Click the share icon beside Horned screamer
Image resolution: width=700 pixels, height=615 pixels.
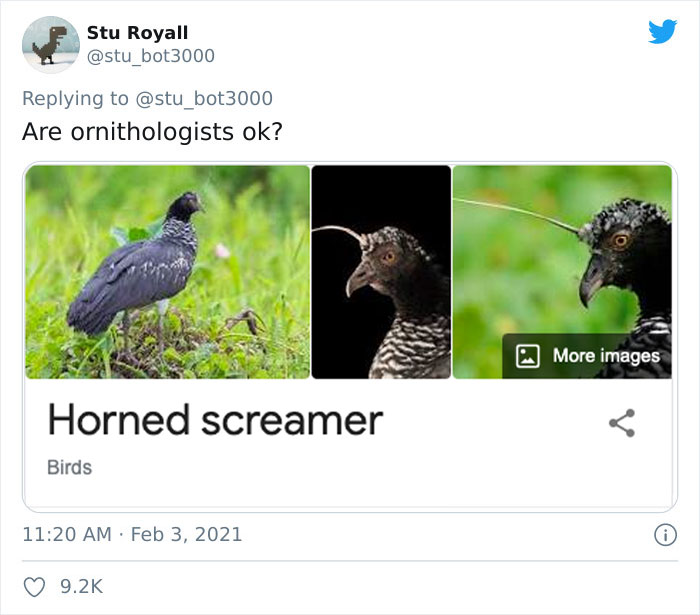point(622,423)
